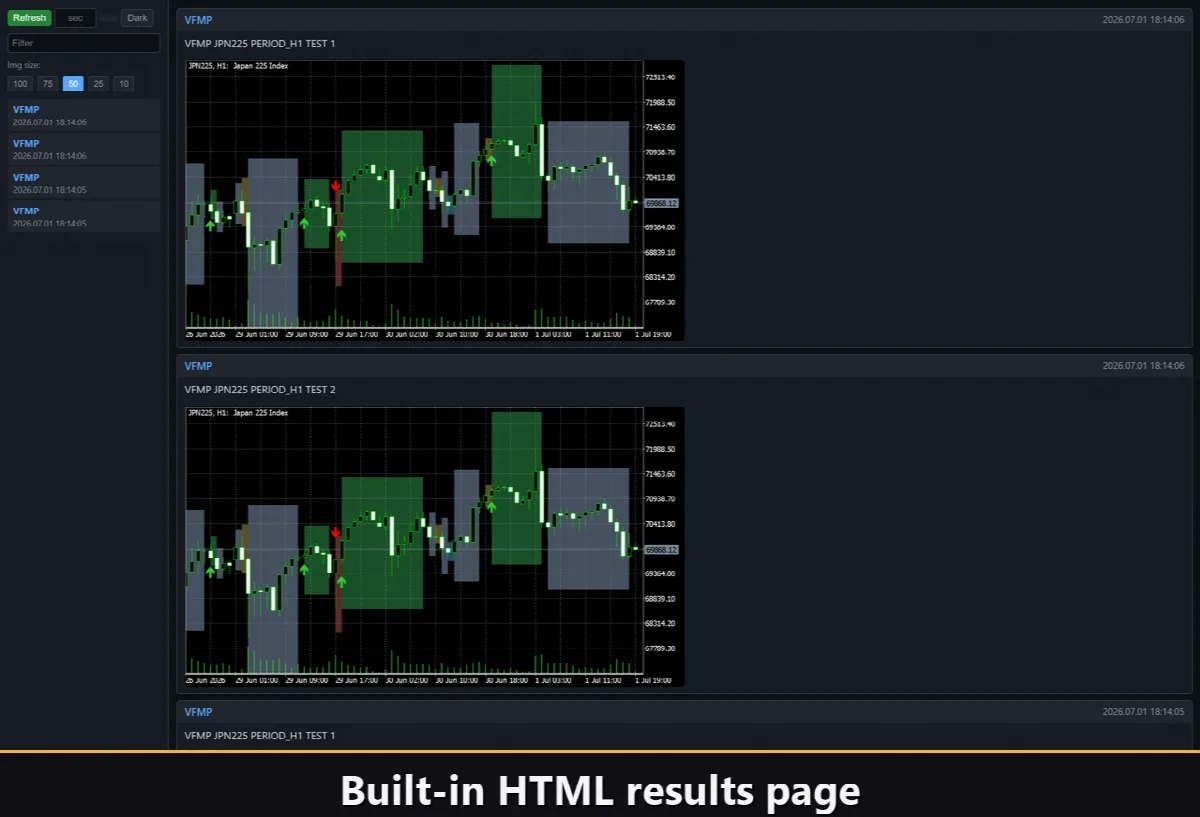Set image size to 25
1200x817 pixels.
[98, 84]
